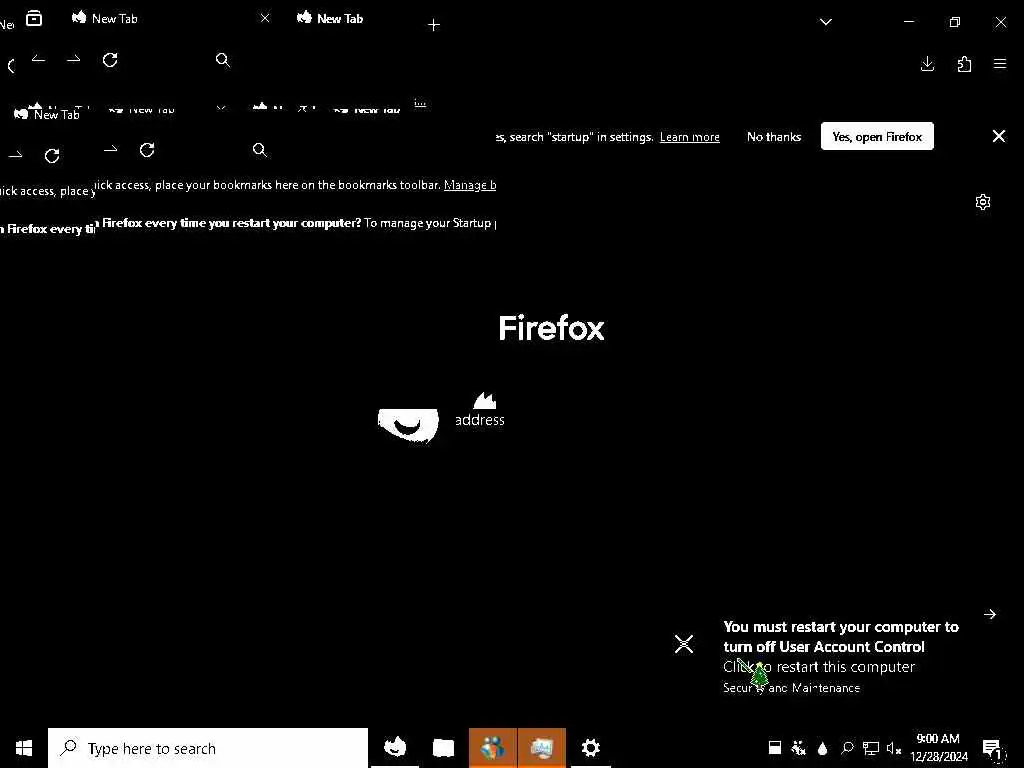1024x768 pixels.
Task: Open File Explorer from the taskbar
Action: 443,747
